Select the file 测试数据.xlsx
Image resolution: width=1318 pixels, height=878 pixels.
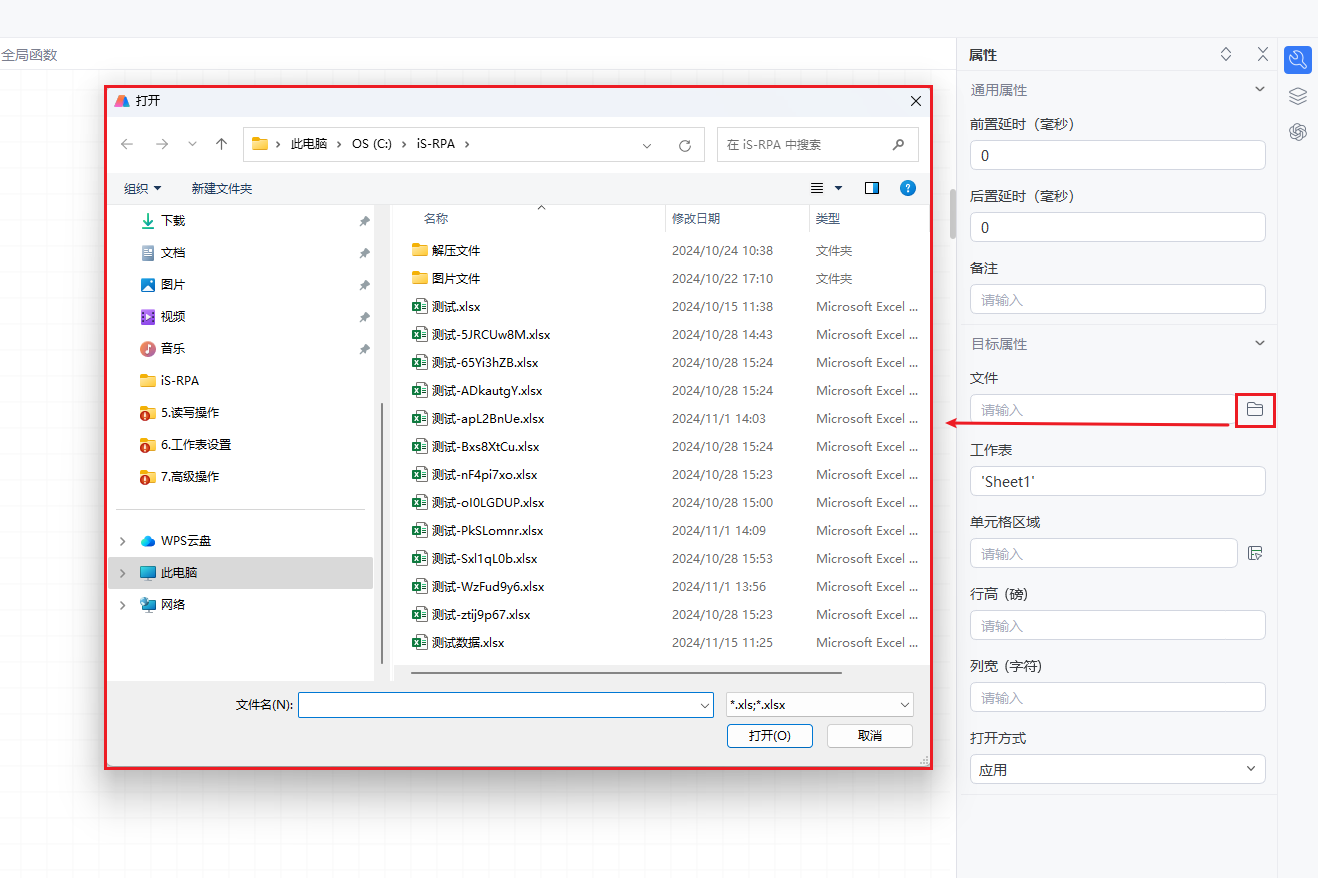coord(468,643)
